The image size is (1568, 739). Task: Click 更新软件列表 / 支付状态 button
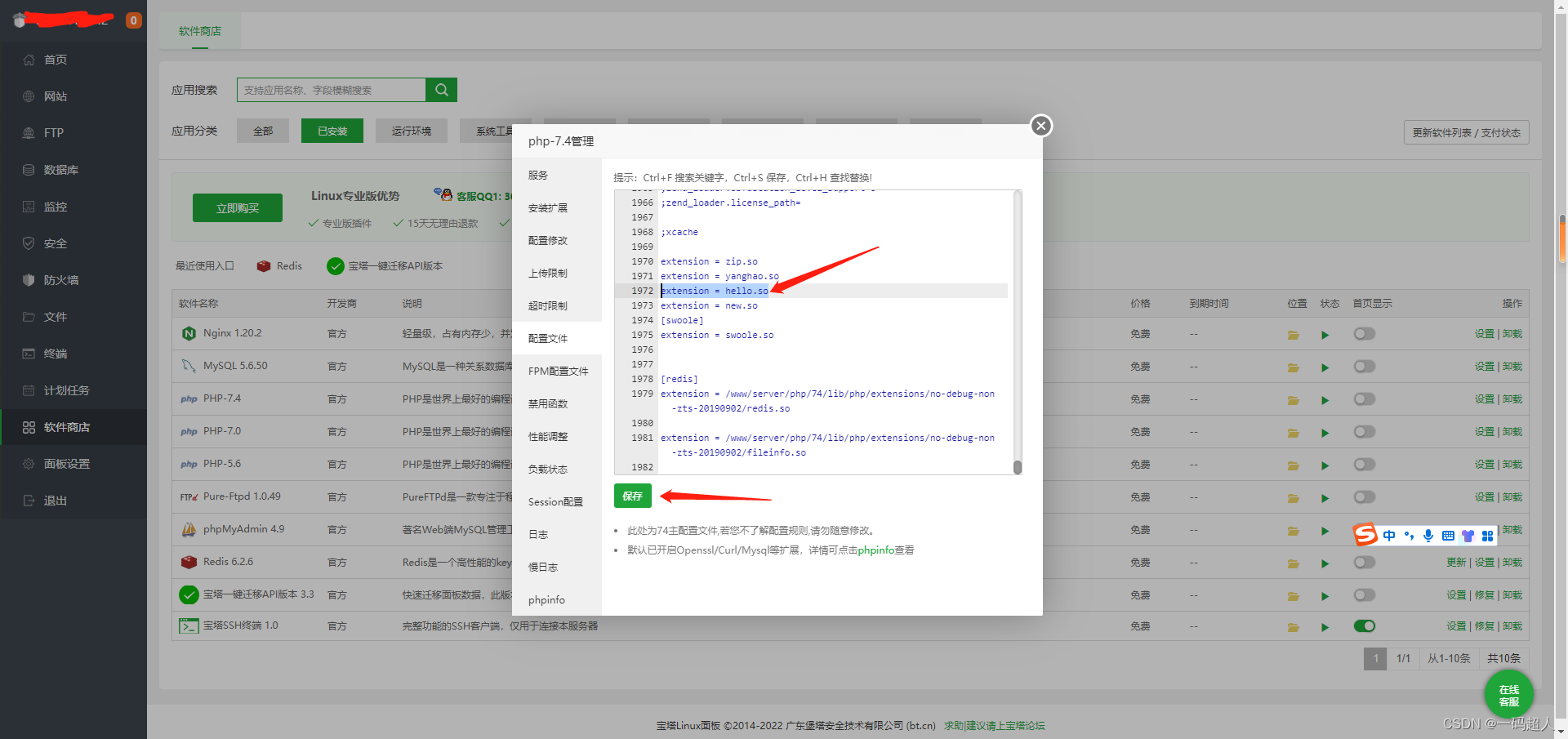coord(1467,132)
